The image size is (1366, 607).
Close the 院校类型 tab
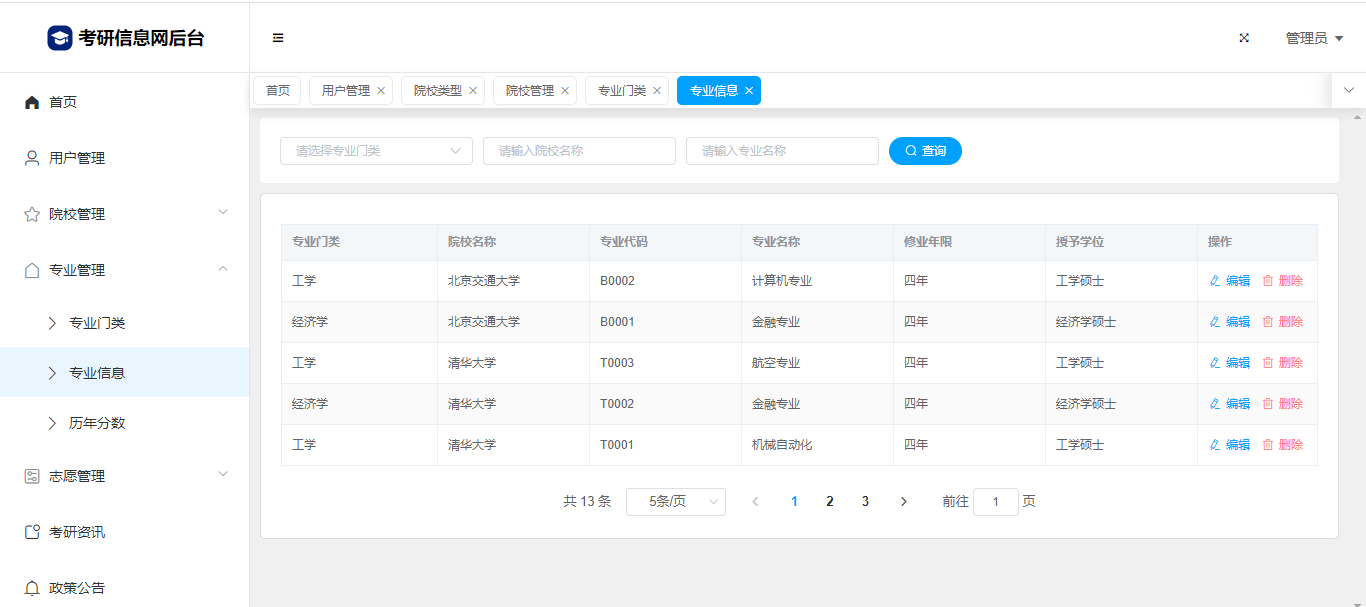(x=473, y=91)
